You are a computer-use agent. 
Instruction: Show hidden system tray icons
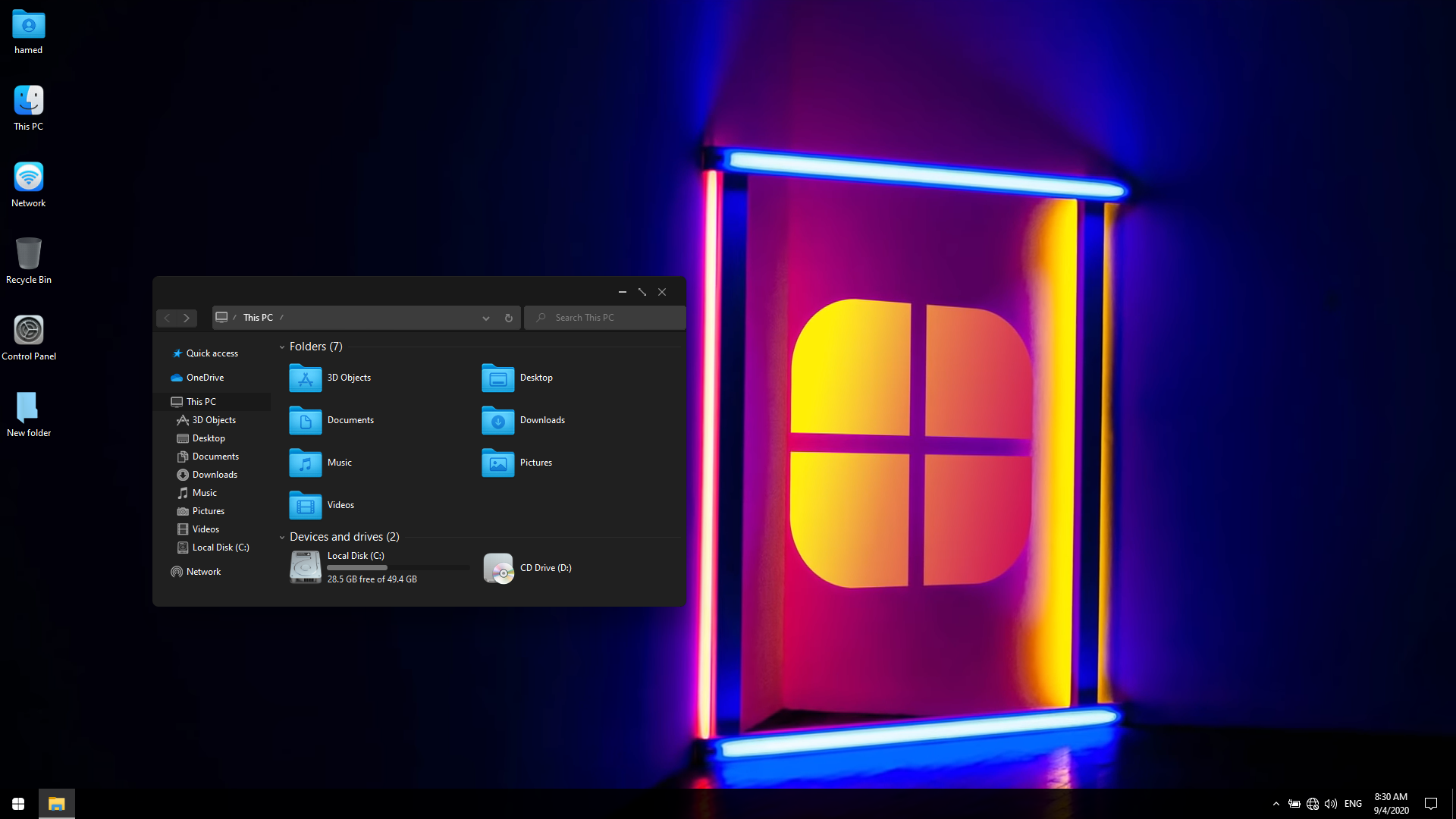pyautogui.click(x=1276, y=804)
